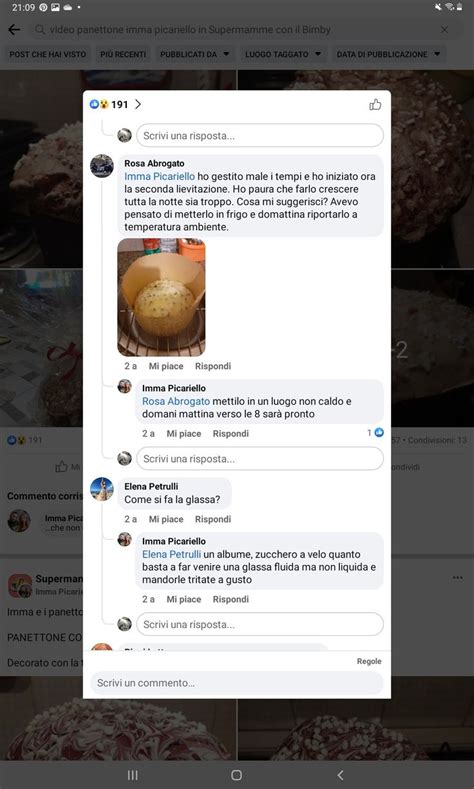This screenshot has height=789, width=474.
Task: Open Rosa Abrogato's profile picture
Action: tap(102, 166)
